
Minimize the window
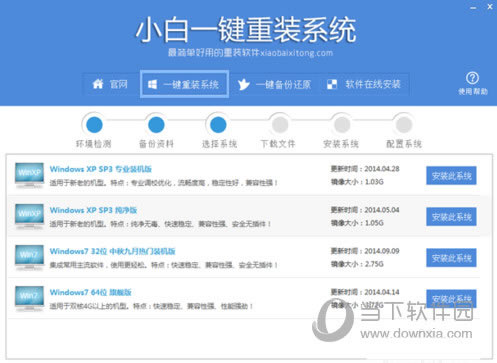pyautogui.click(x=473, y=7)
